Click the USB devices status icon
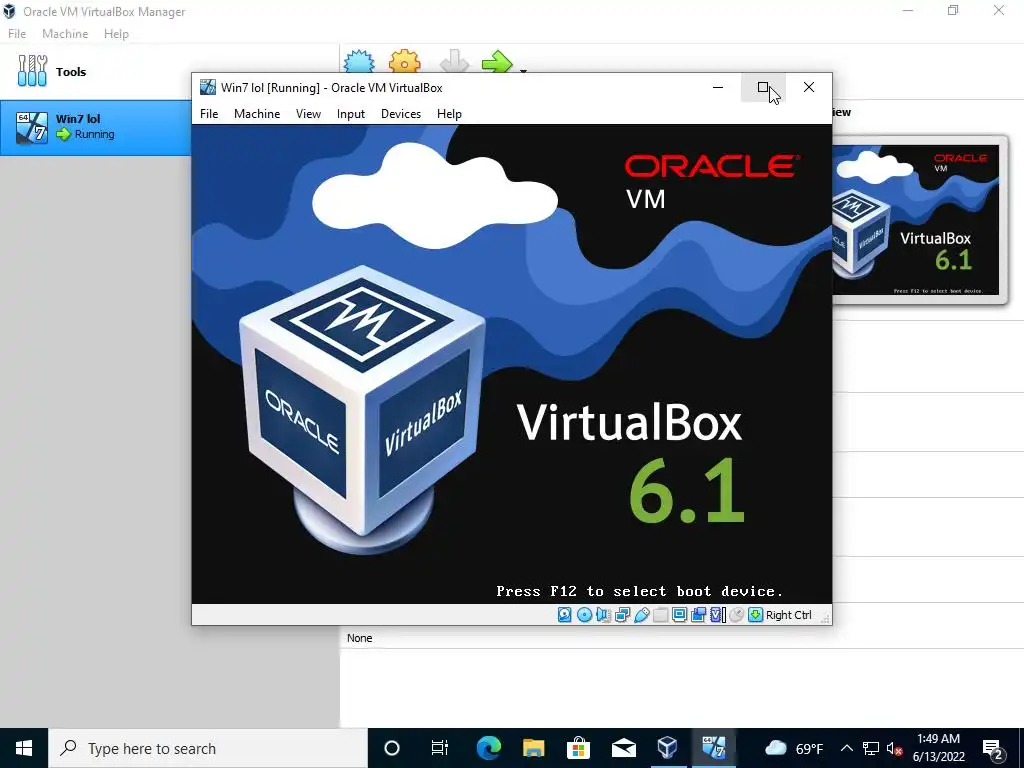The image size is (1024, 768). click(x=641, y=615)
